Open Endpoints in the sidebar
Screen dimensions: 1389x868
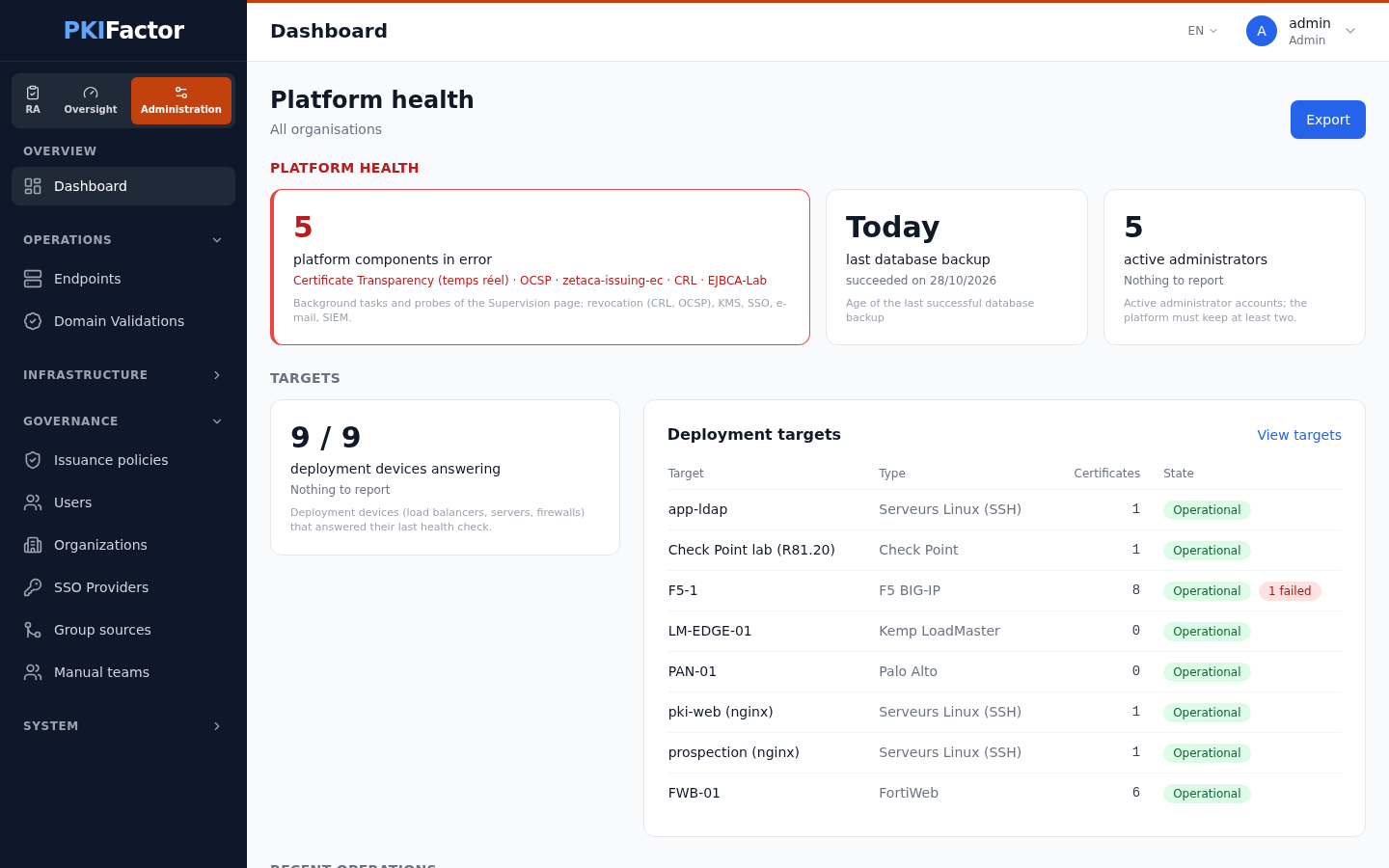click(x=123, y=279)
